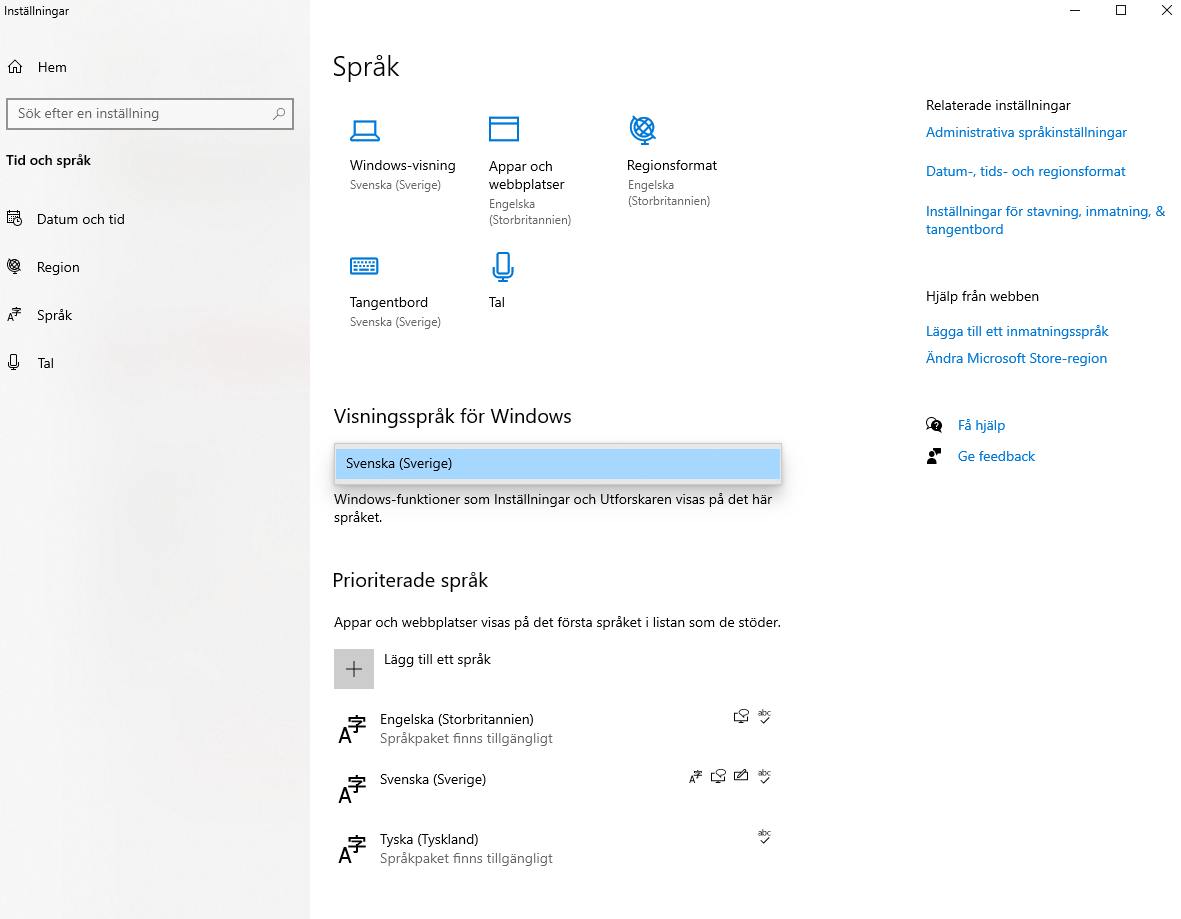Click the Få hjälp chat icon

coord(934,425)
